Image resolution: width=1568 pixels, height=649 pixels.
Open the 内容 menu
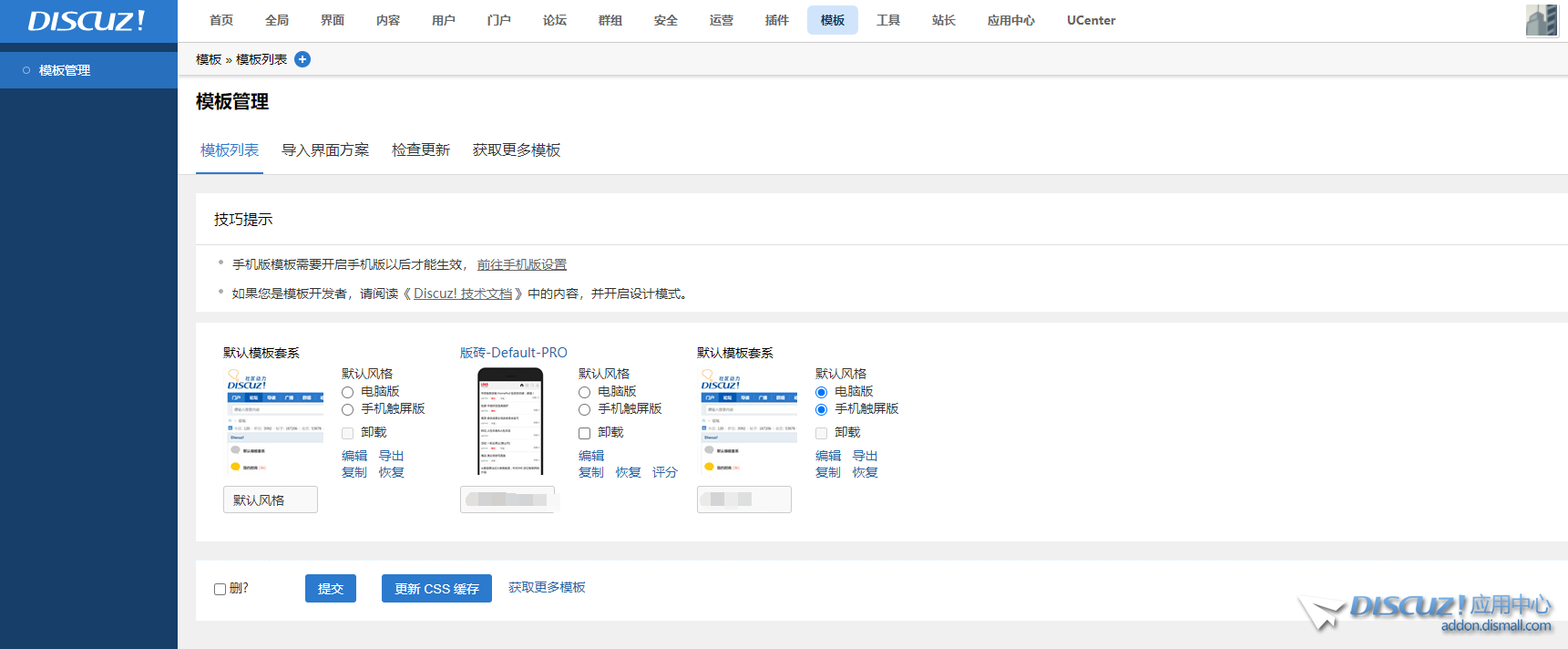click(388, 20)
